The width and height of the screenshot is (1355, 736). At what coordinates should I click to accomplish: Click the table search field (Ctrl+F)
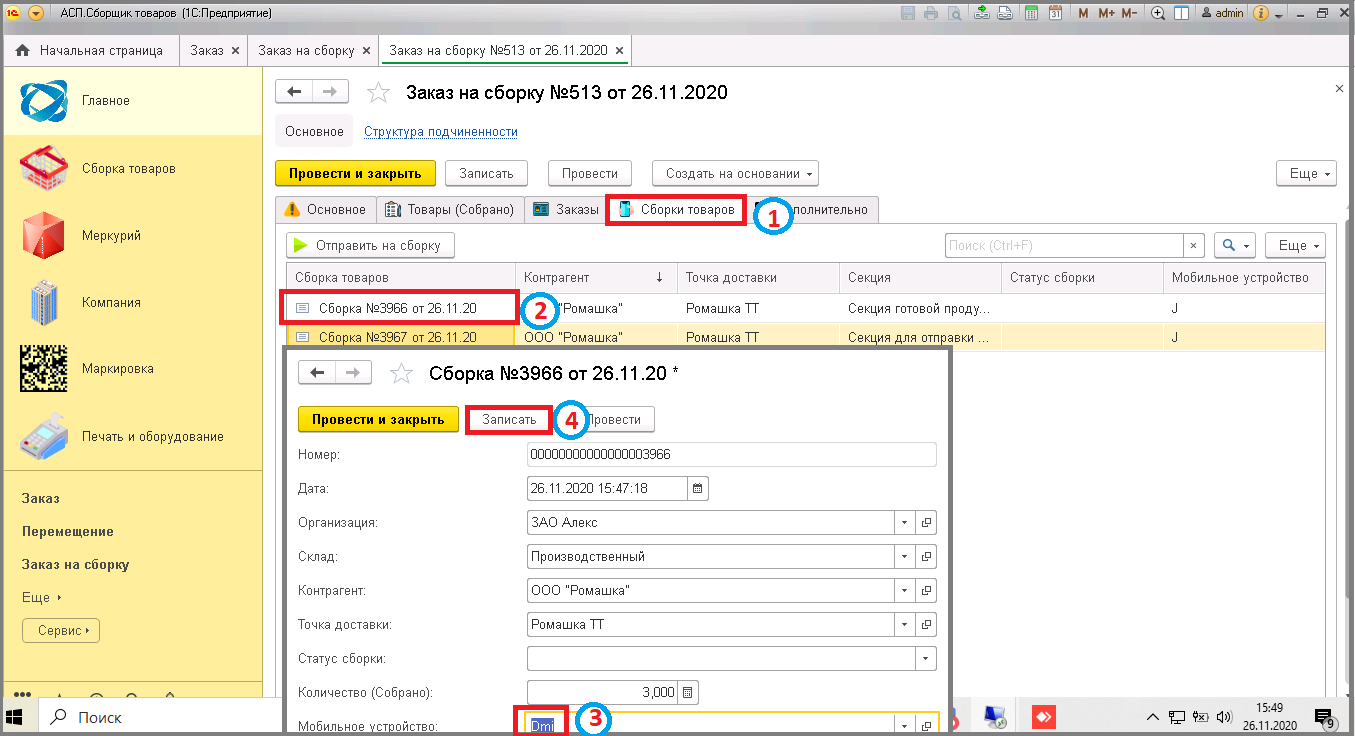[x=1065, y=245]
